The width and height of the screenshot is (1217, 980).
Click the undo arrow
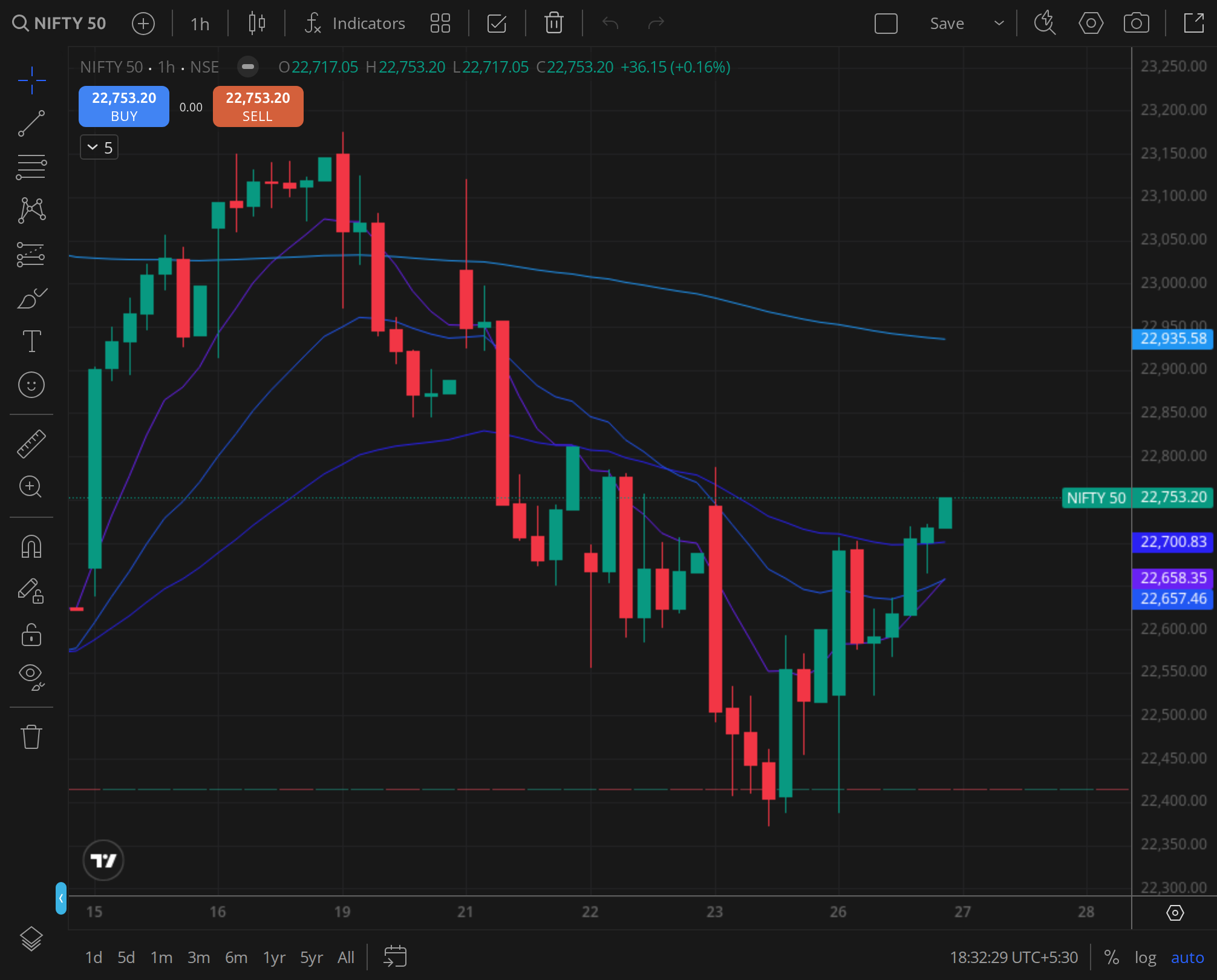610,24
